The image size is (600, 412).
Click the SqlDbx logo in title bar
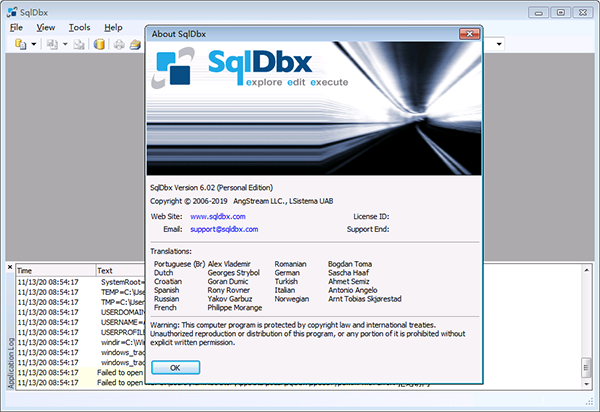click(x=11, y=11)
